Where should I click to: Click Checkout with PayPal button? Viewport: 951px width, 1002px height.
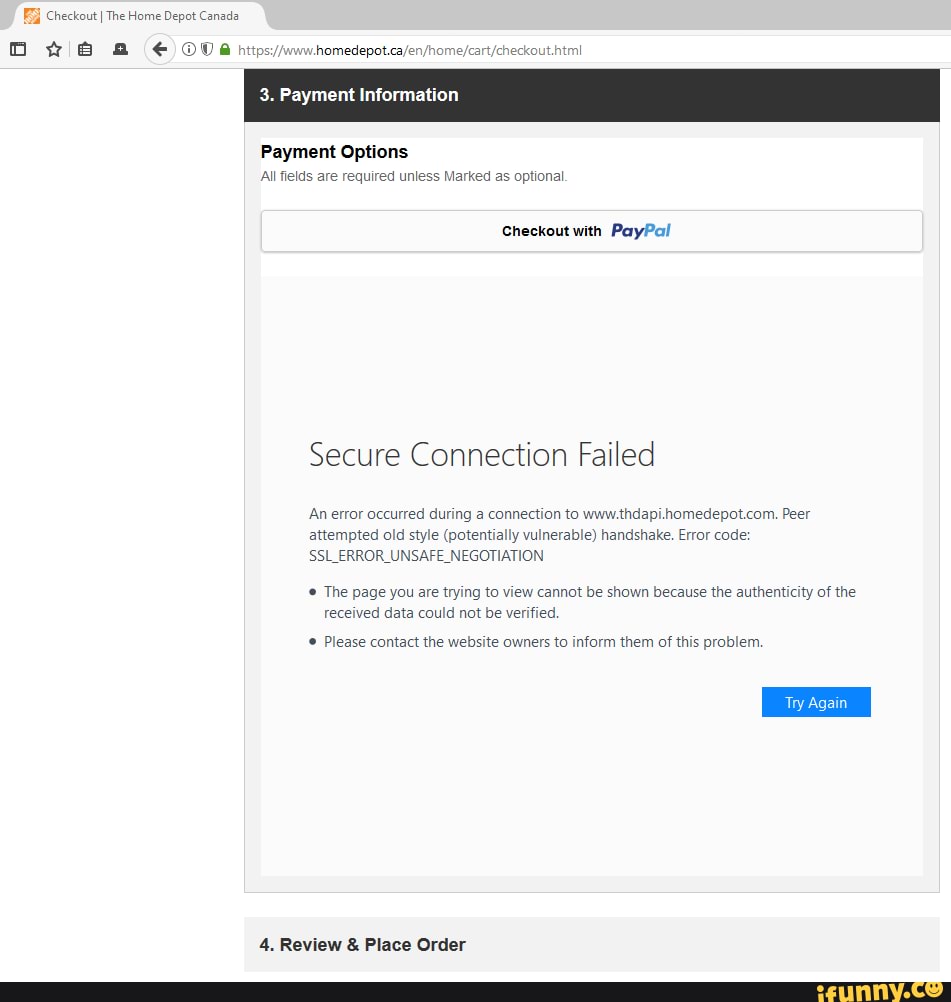[591, 231]
